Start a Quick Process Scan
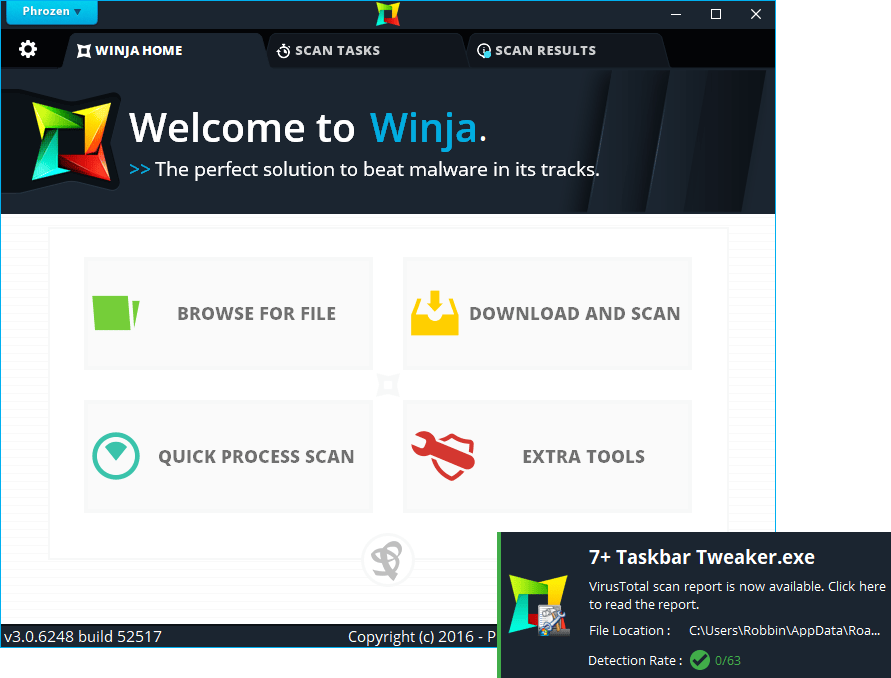Screen dimensions: 891x678 tap(228, 456)
